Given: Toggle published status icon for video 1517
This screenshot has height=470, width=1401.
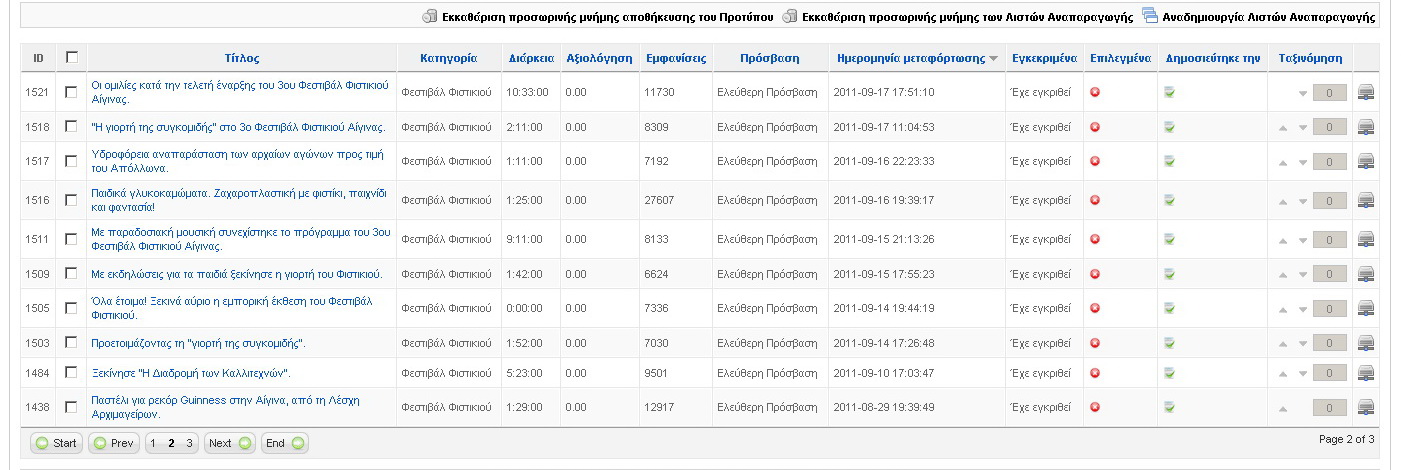Looking at the screenshot, I should coord(1169,161).
